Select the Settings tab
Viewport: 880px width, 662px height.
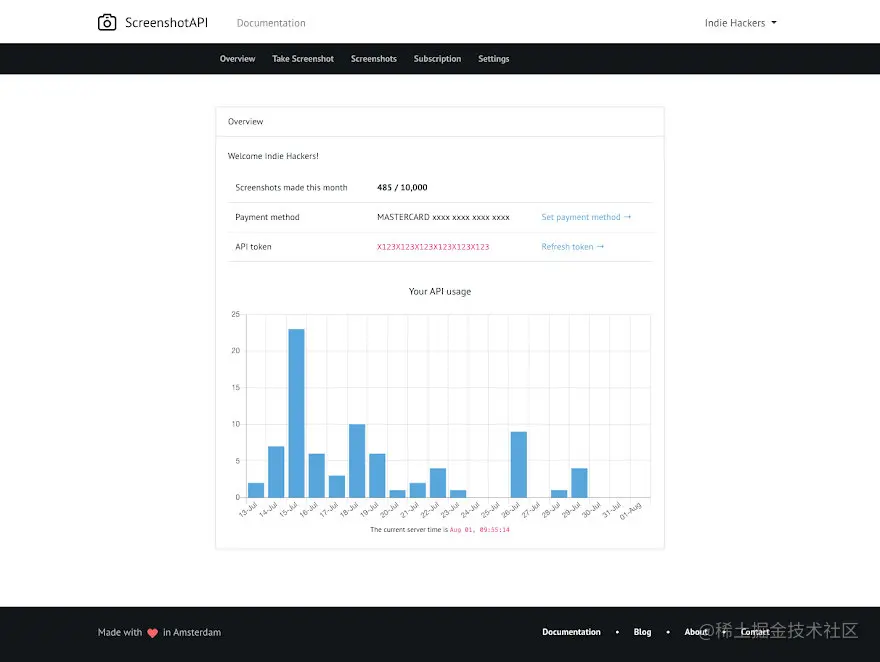coord(494,59)
